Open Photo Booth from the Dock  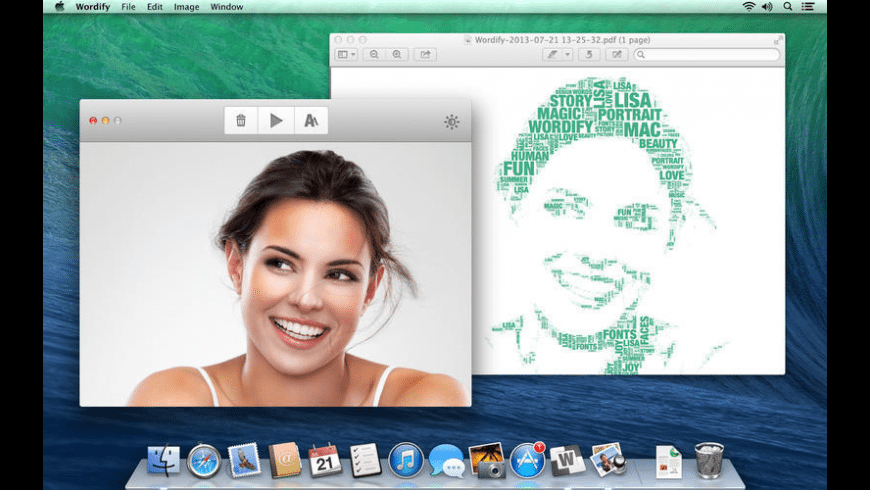(x=487, y=460)
